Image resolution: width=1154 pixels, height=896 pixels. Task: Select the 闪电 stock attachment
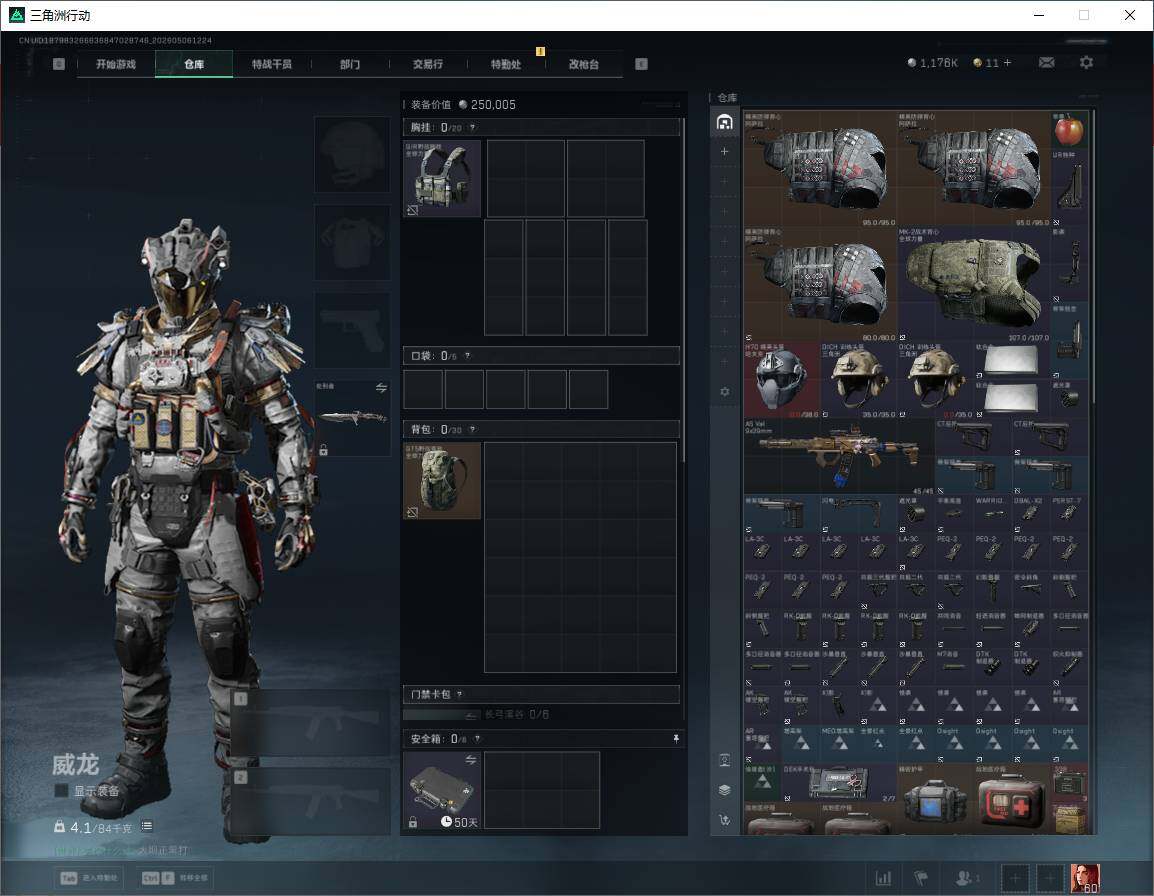(x=858, y=513)
